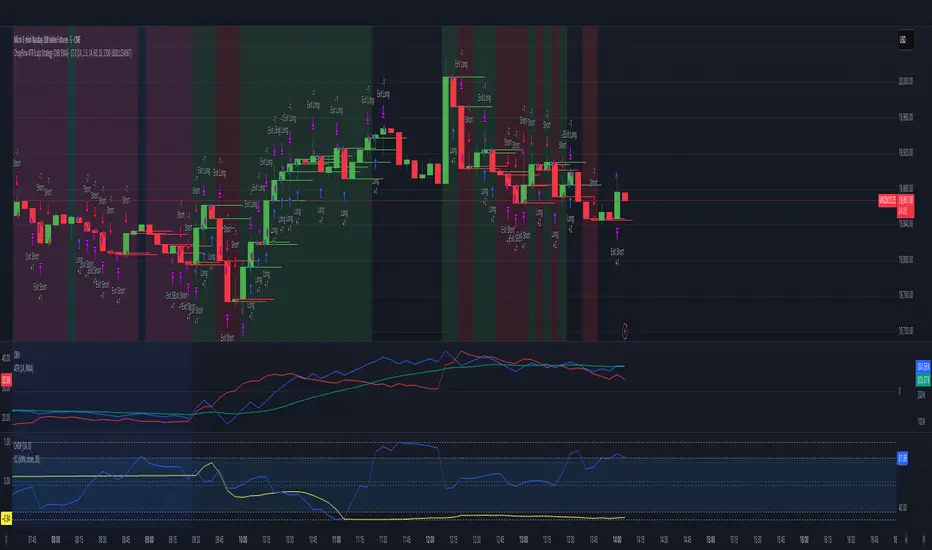Click the 15:00 label on the time axis

[x=710, y=540]
